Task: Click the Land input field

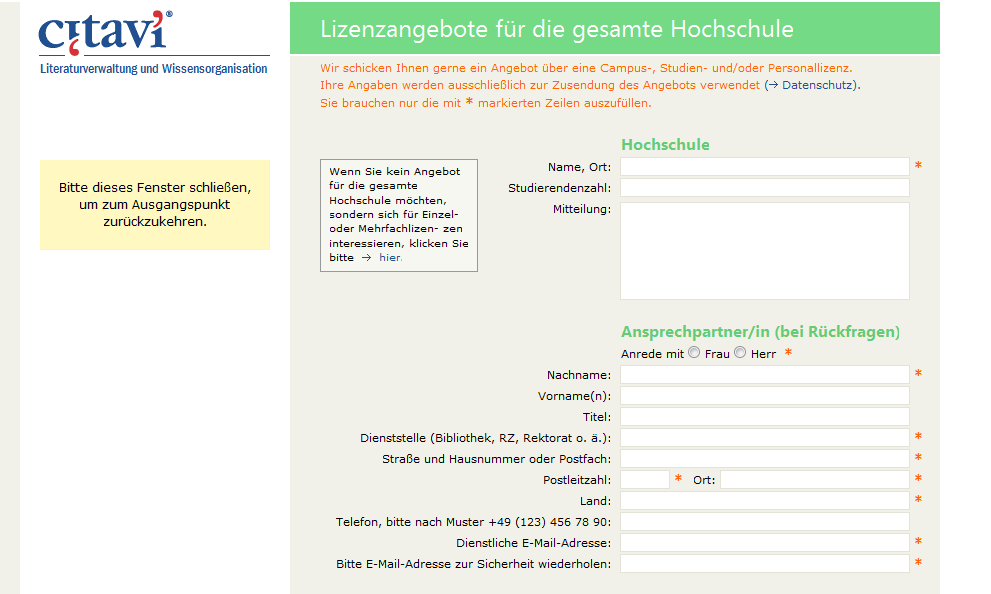Action: click(765, 500)
